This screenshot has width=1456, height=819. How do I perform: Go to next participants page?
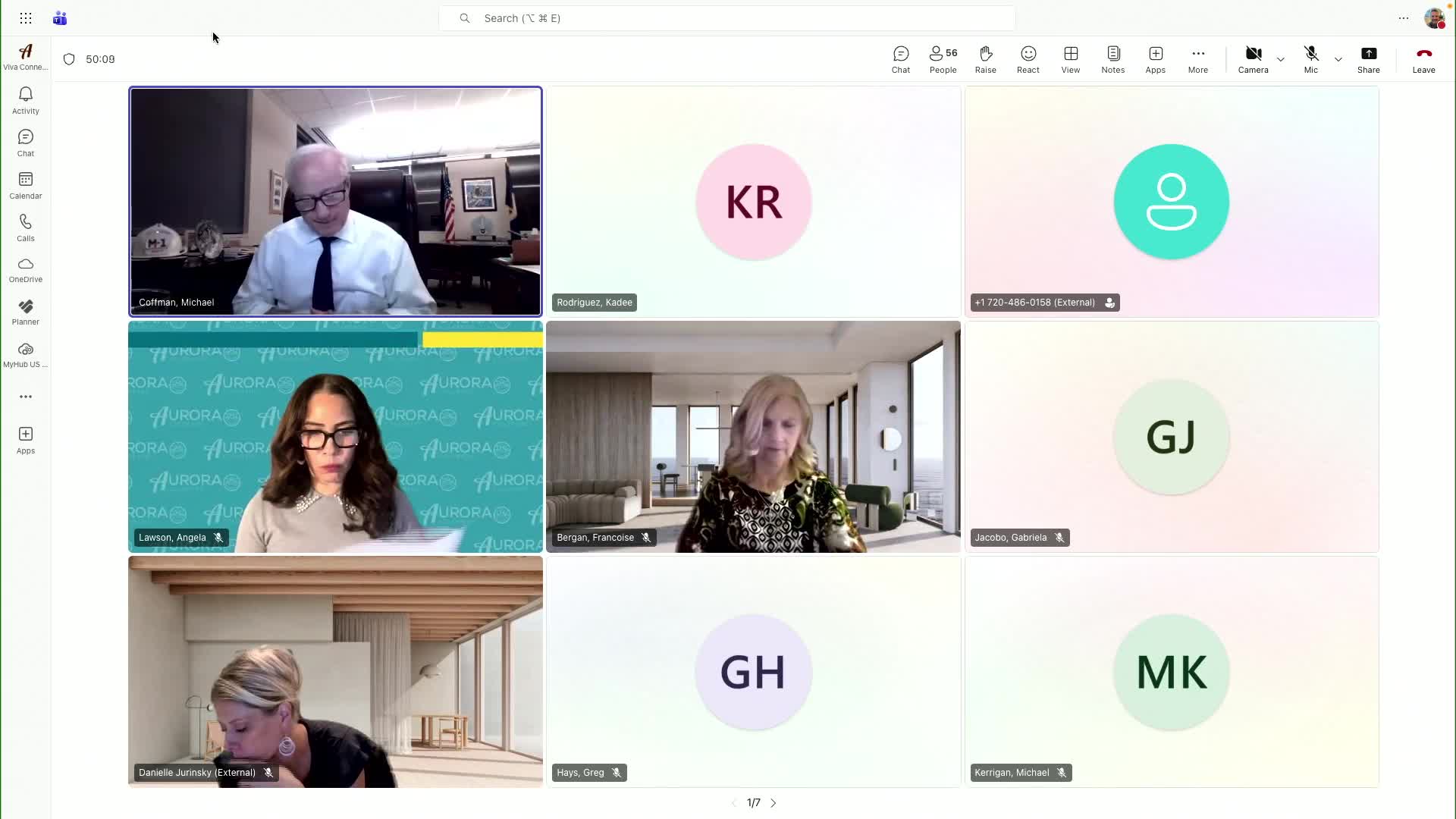(x=773, y=802)
